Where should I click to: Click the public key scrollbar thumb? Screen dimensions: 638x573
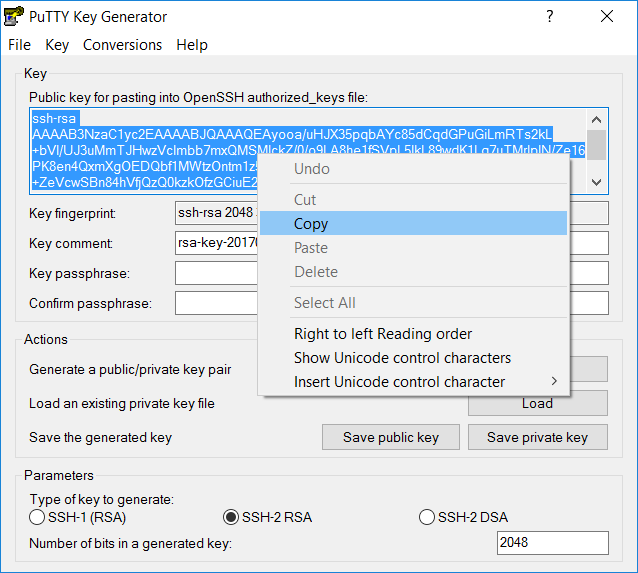tap(596, 145)
